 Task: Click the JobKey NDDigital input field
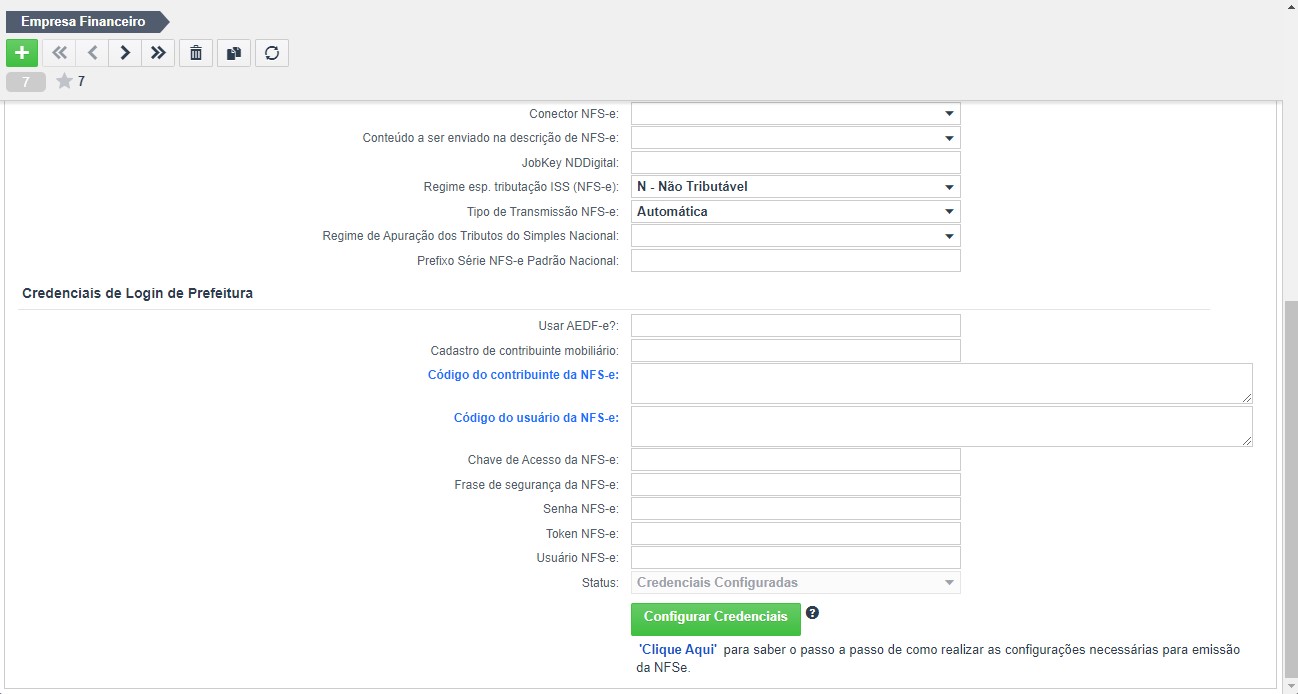click(x=796, y=163)
